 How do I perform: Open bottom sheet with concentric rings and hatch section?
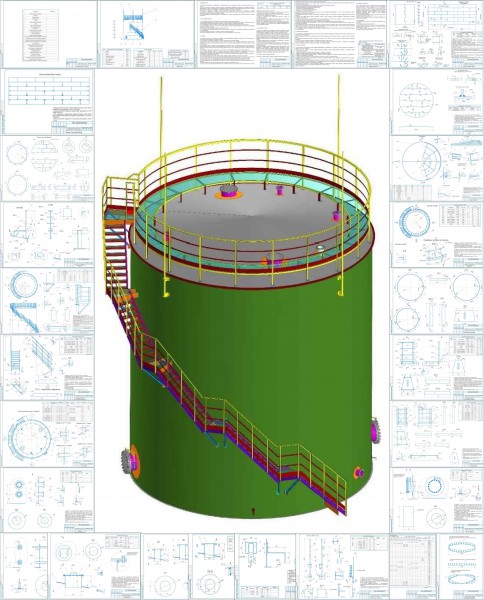95,566
